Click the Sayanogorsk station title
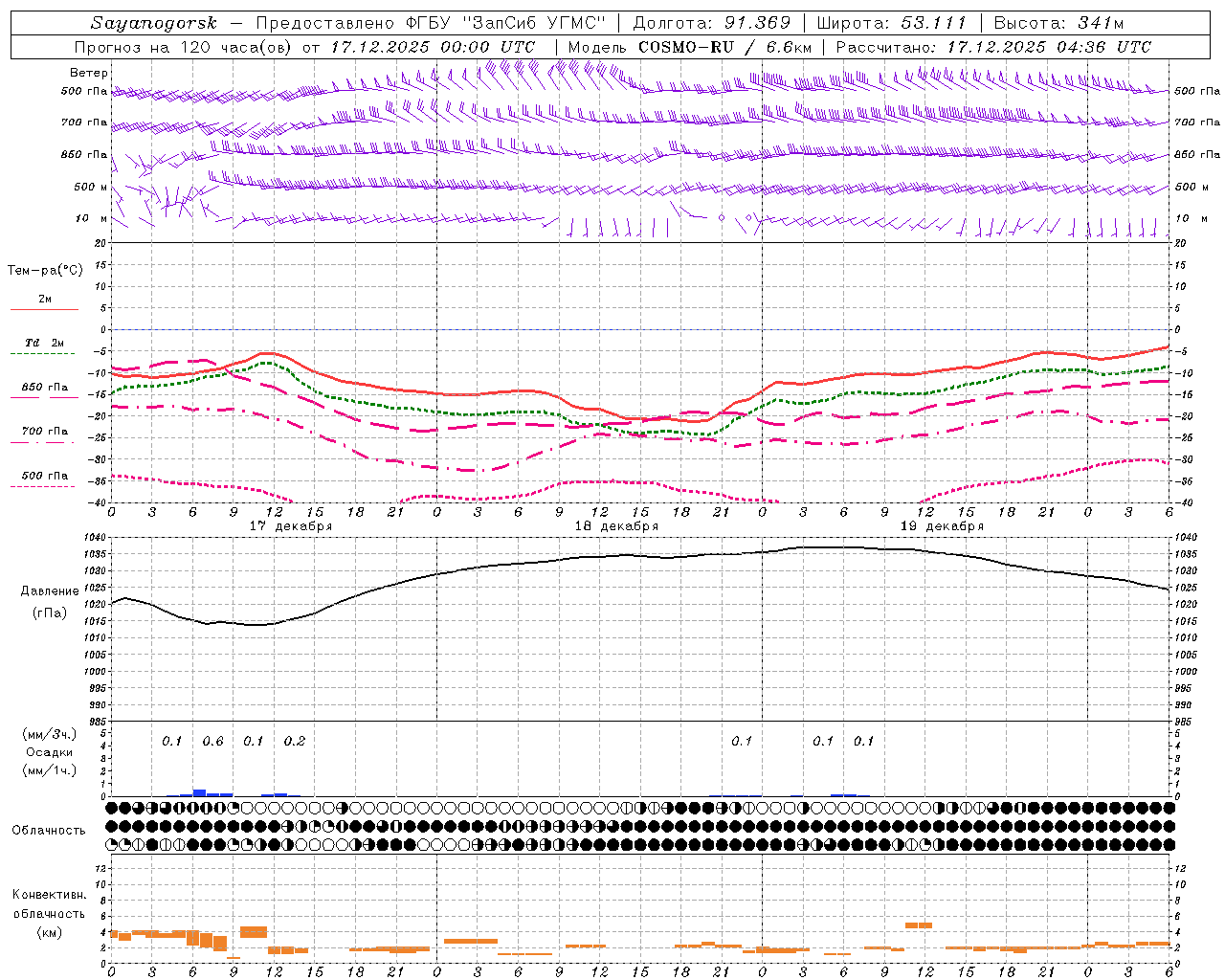 click(154, 23)
